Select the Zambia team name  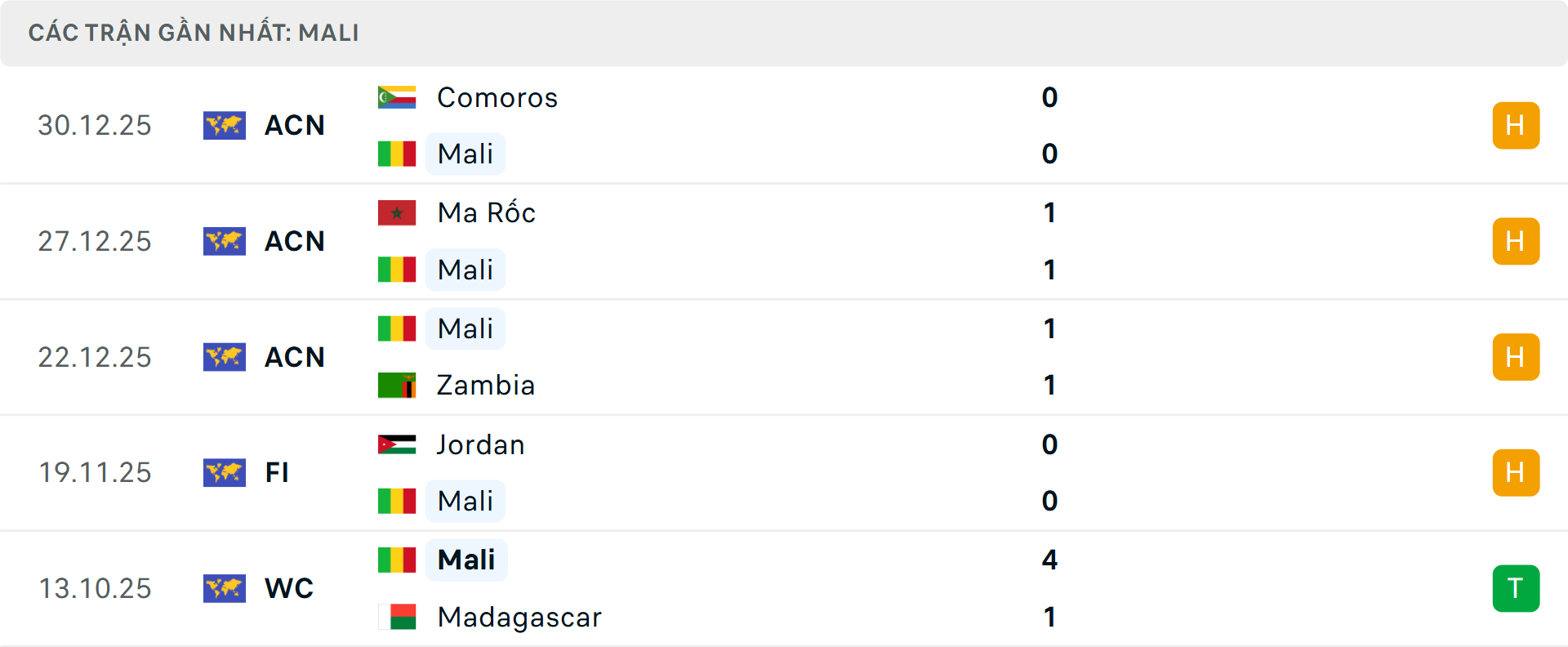point(486,385)
